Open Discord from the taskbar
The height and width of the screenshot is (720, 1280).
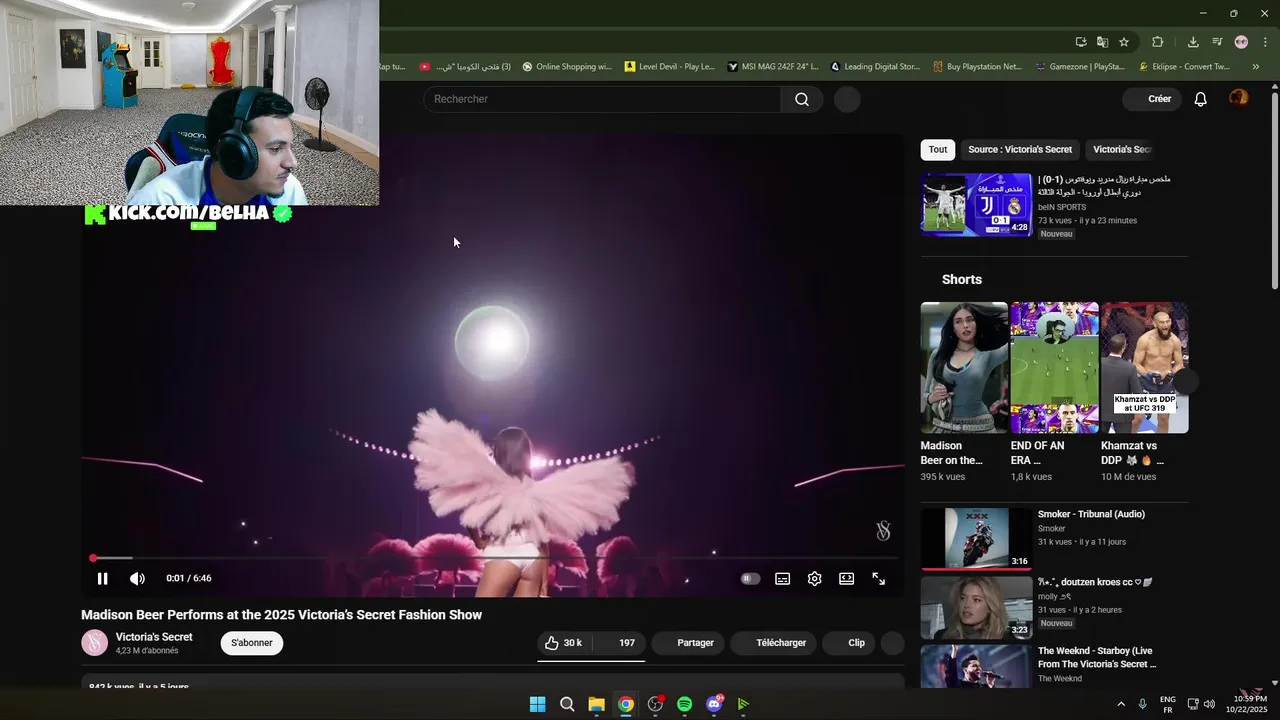(x=714, y=704)
